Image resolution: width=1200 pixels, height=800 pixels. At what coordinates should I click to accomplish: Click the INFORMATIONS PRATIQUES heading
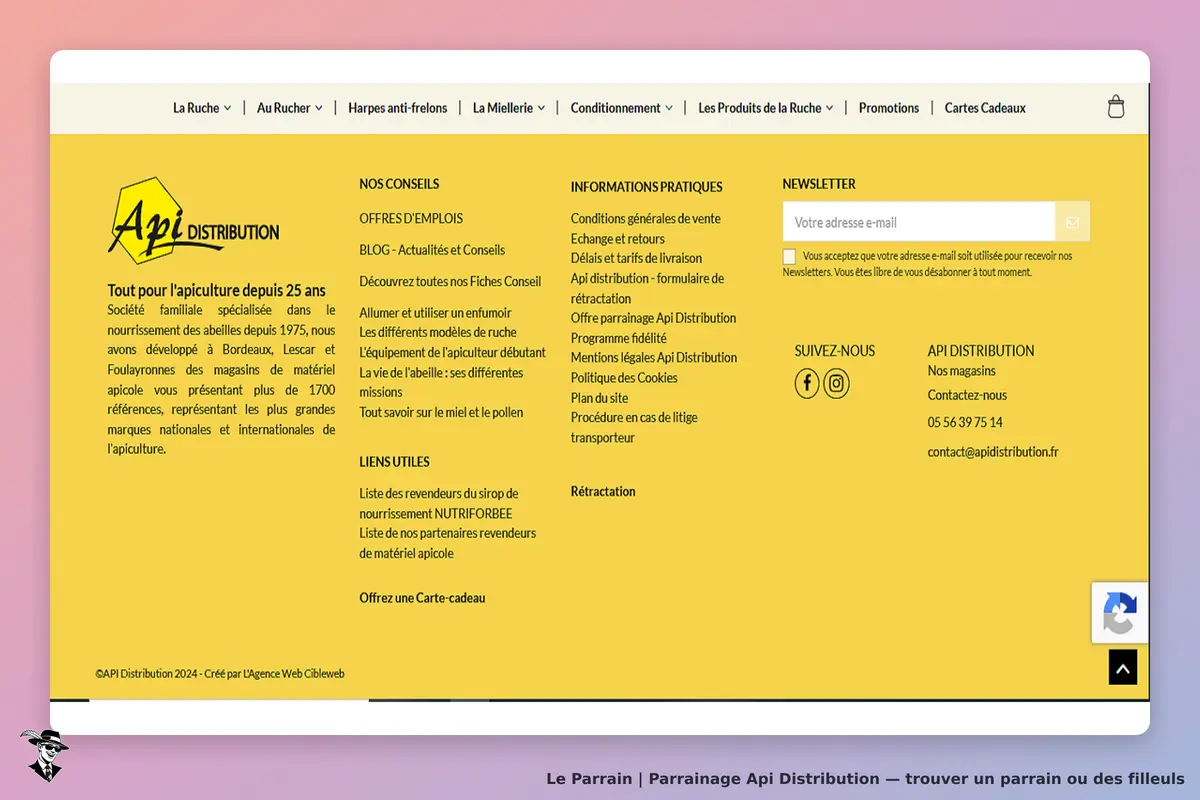click(646, 187)
